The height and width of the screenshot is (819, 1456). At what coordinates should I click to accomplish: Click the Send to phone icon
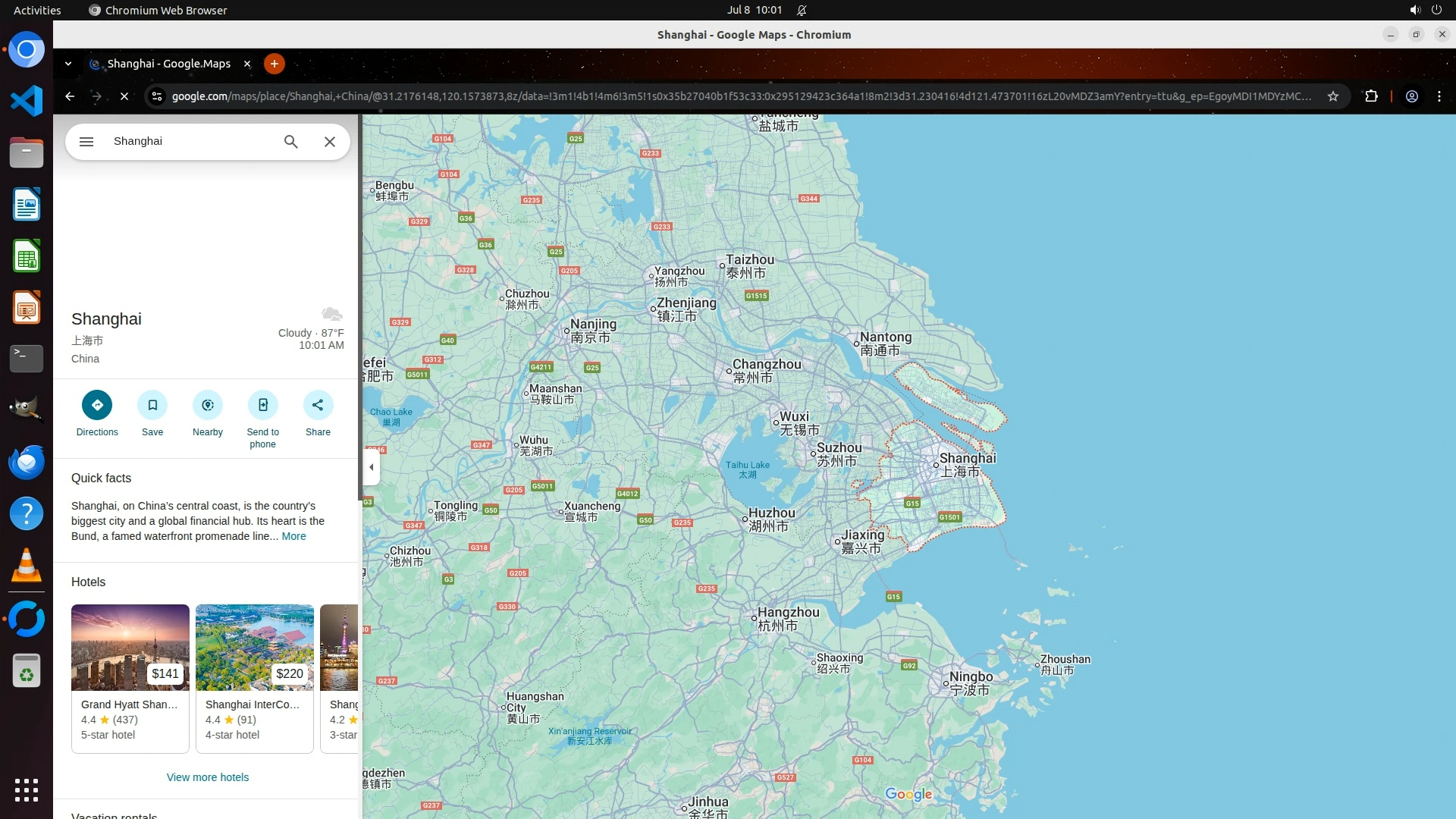pyautogui.click(x=262, y=405)
